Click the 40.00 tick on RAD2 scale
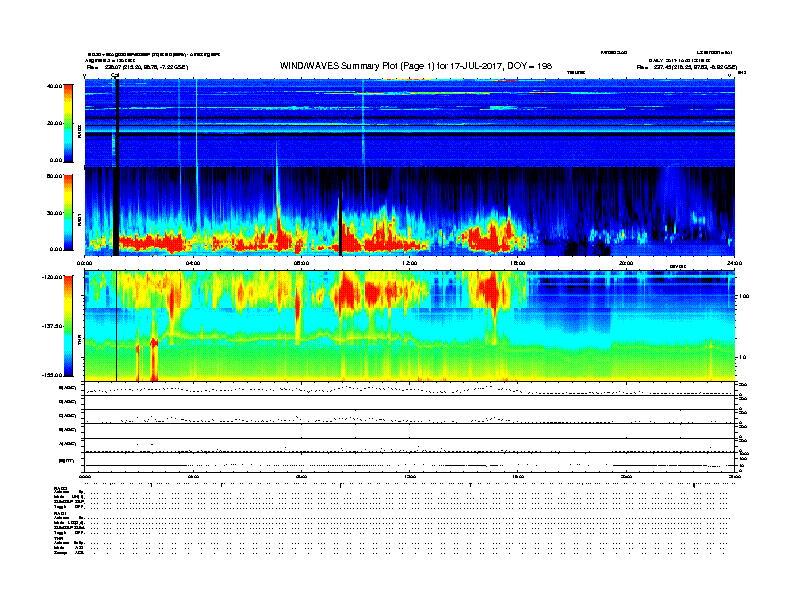The height and width of the screenshot is (612, 792). tap(53, 86)
